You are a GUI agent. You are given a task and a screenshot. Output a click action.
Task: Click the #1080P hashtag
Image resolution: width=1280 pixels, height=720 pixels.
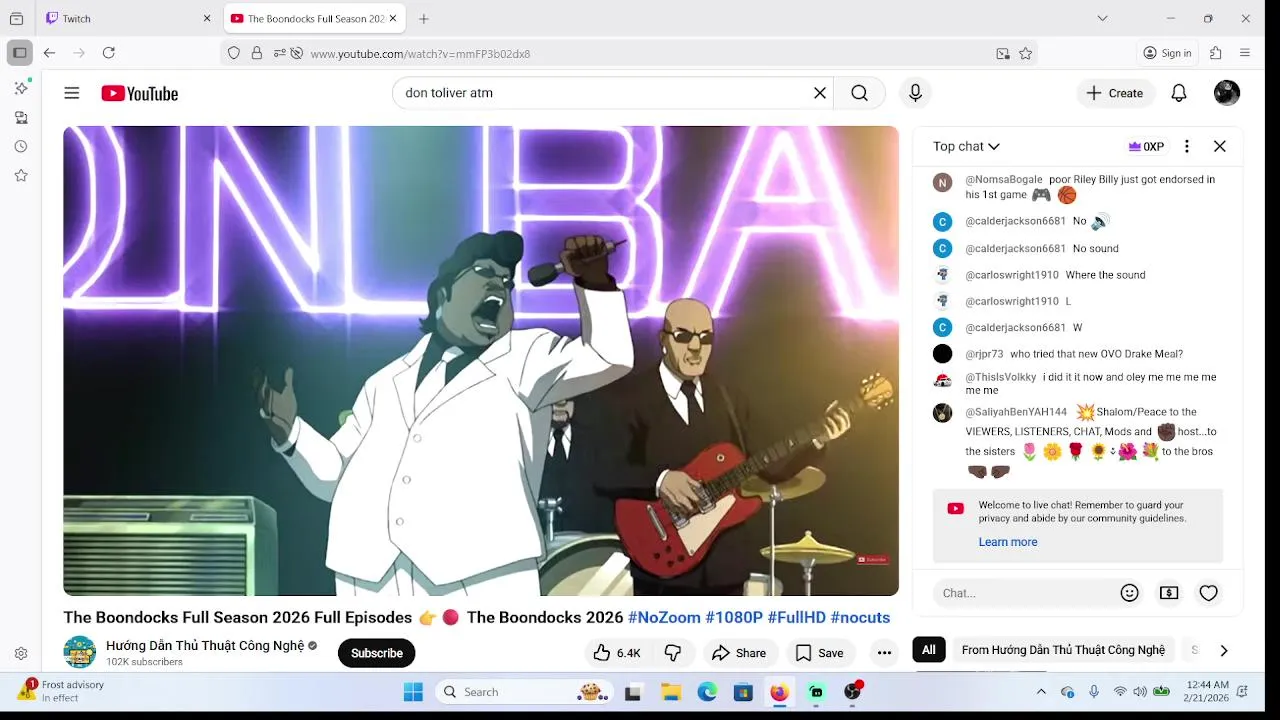click(734, 617)
